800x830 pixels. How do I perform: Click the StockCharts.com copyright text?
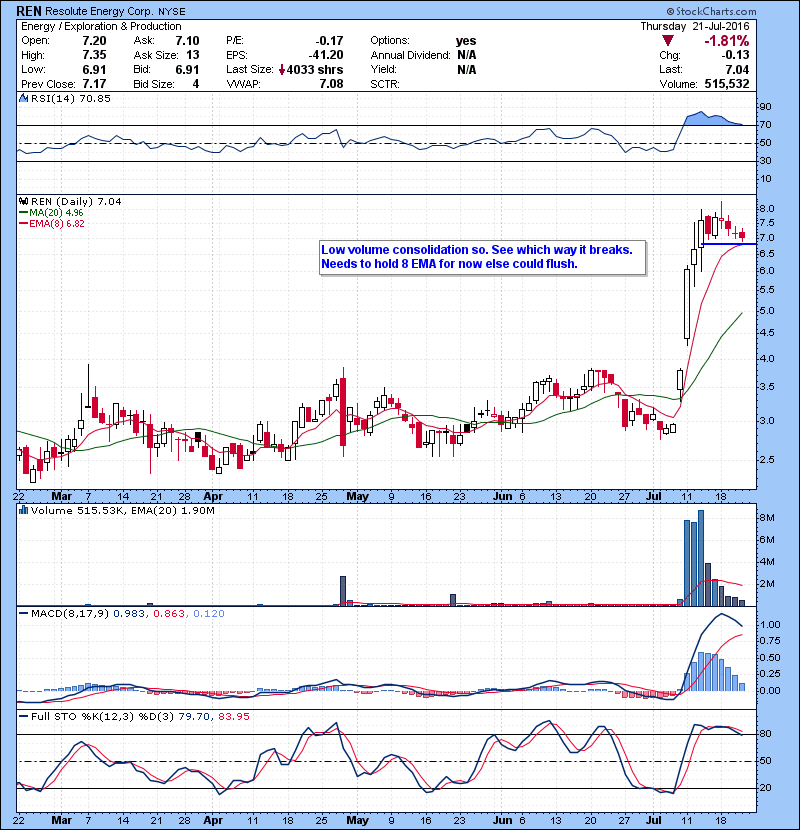coord(711,11)
